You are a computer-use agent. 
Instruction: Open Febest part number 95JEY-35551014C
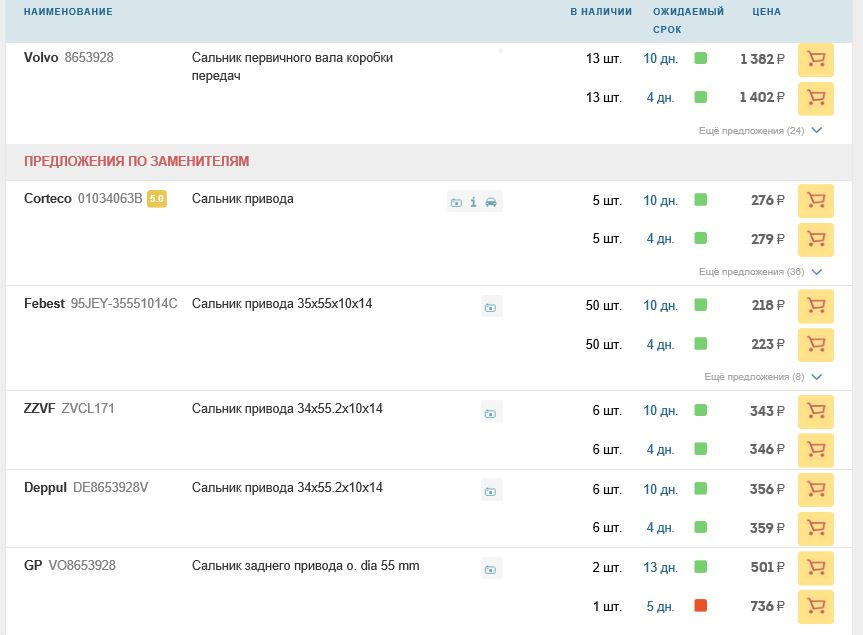pyautogui.click(x=124, y=304)
